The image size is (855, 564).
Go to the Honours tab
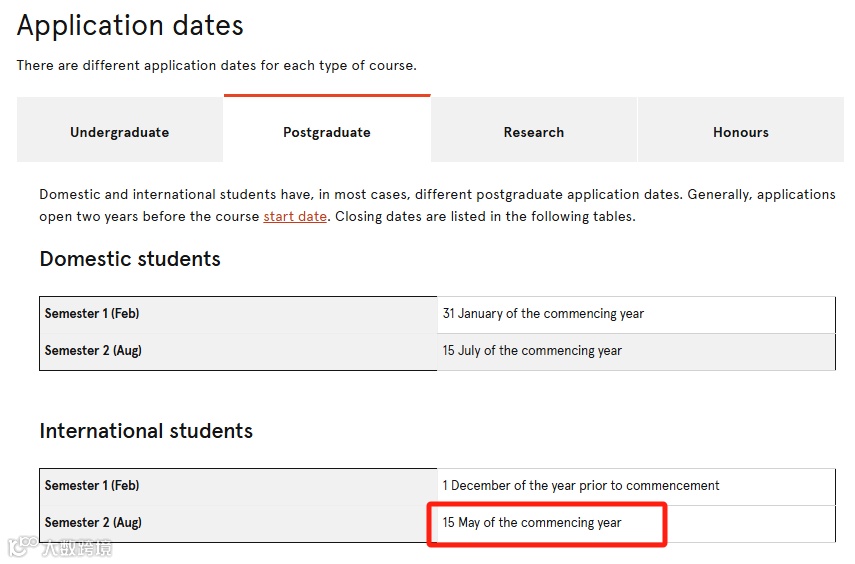pyautogui.click(x=740, y=132)
